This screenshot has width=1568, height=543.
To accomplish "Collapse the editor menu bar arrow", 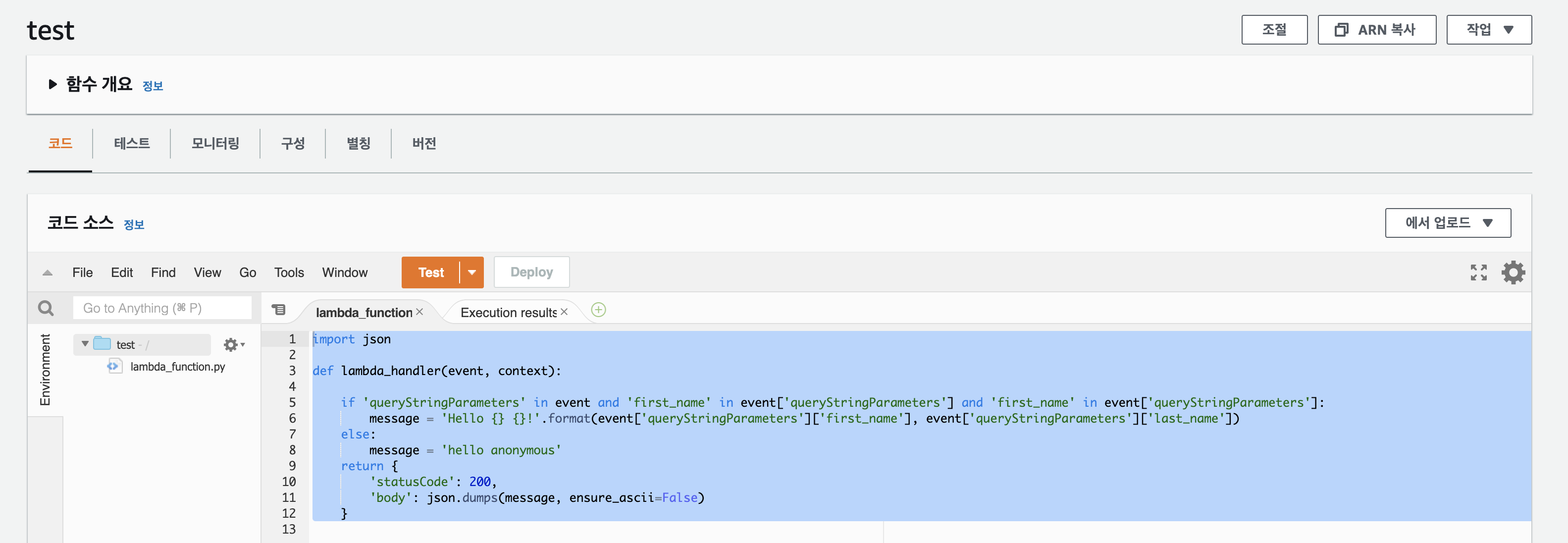I will coord(48,272).
